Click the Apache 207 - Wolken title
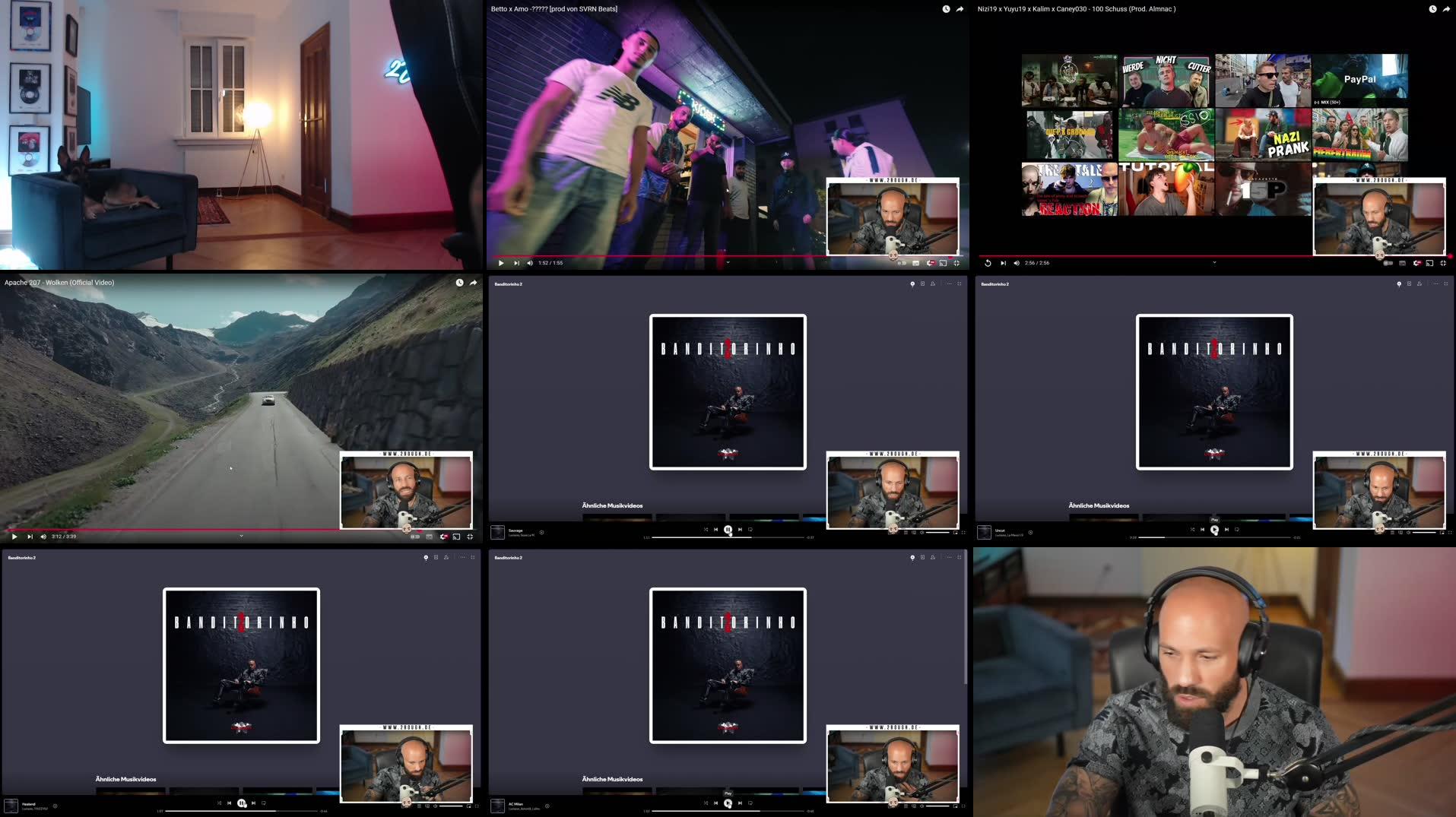The width and height of the screenshot is (1456, 817). [x=59, y=283]
